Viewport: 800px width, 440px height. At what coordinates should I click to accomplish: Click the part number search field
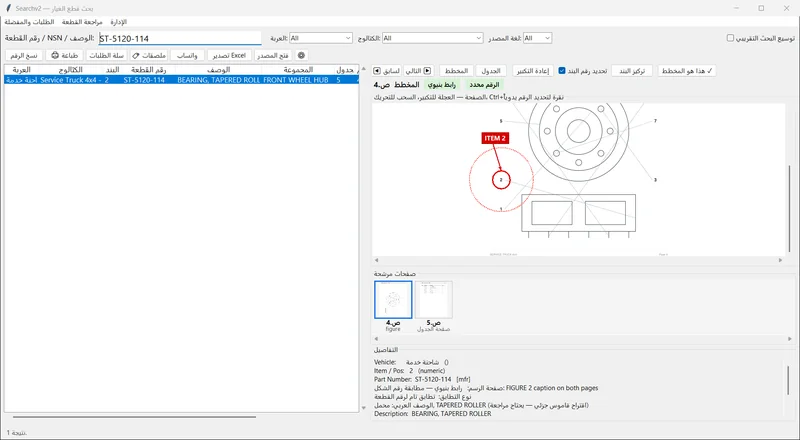pyautogui.click(x=180, y=38)
